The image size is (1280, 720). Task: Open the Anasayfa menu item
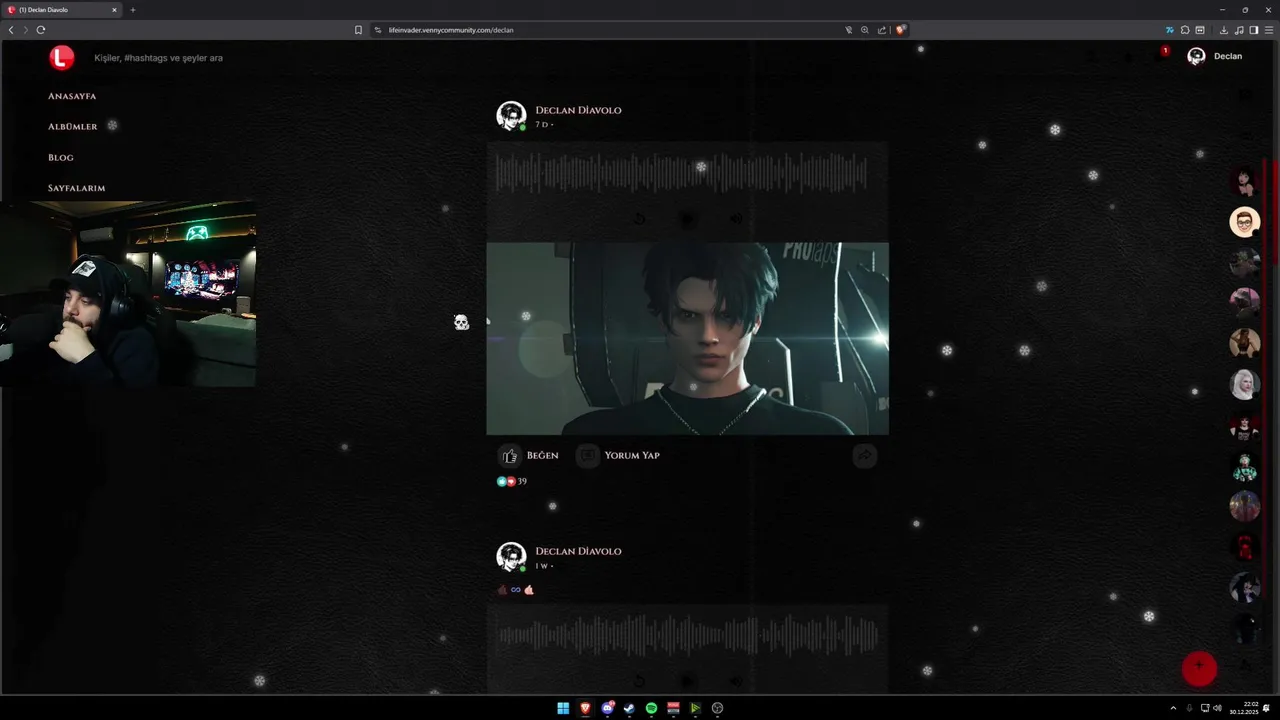[72, 96]
